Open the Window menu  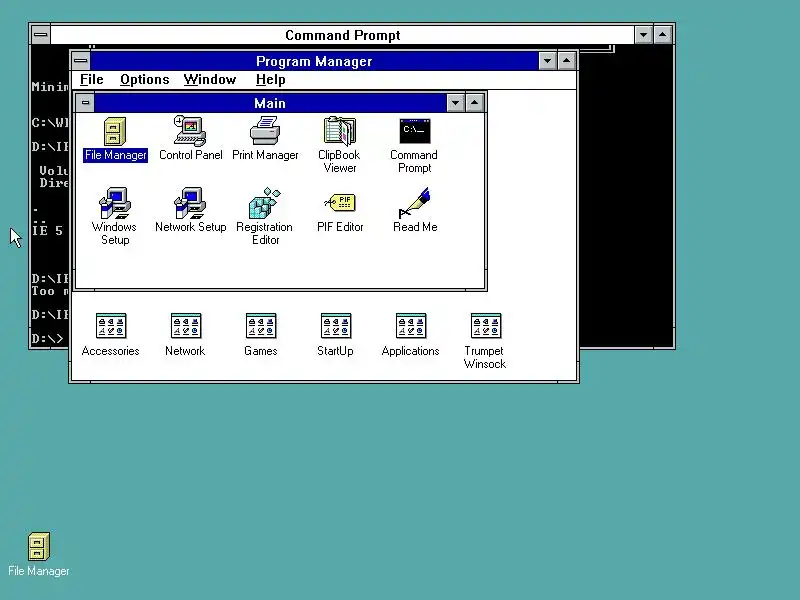pos(210,80)
